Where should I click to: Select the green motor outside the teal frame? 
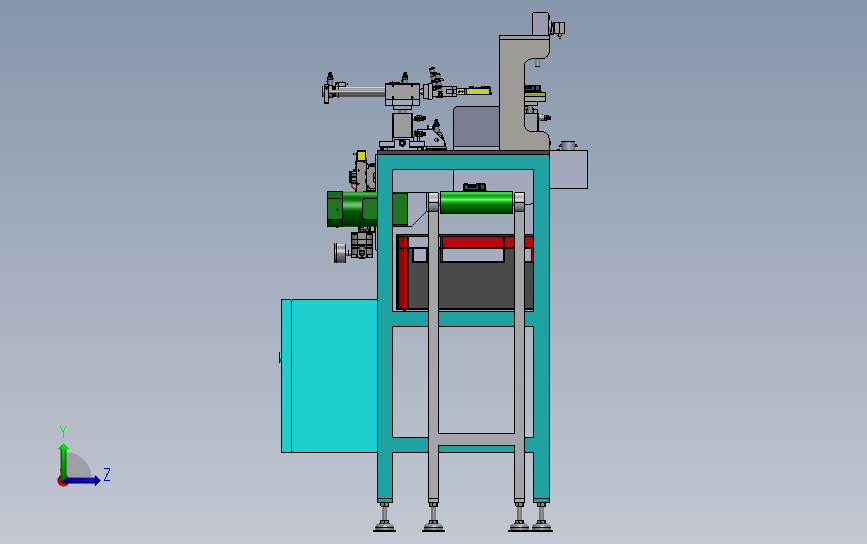tap(352, 209)
